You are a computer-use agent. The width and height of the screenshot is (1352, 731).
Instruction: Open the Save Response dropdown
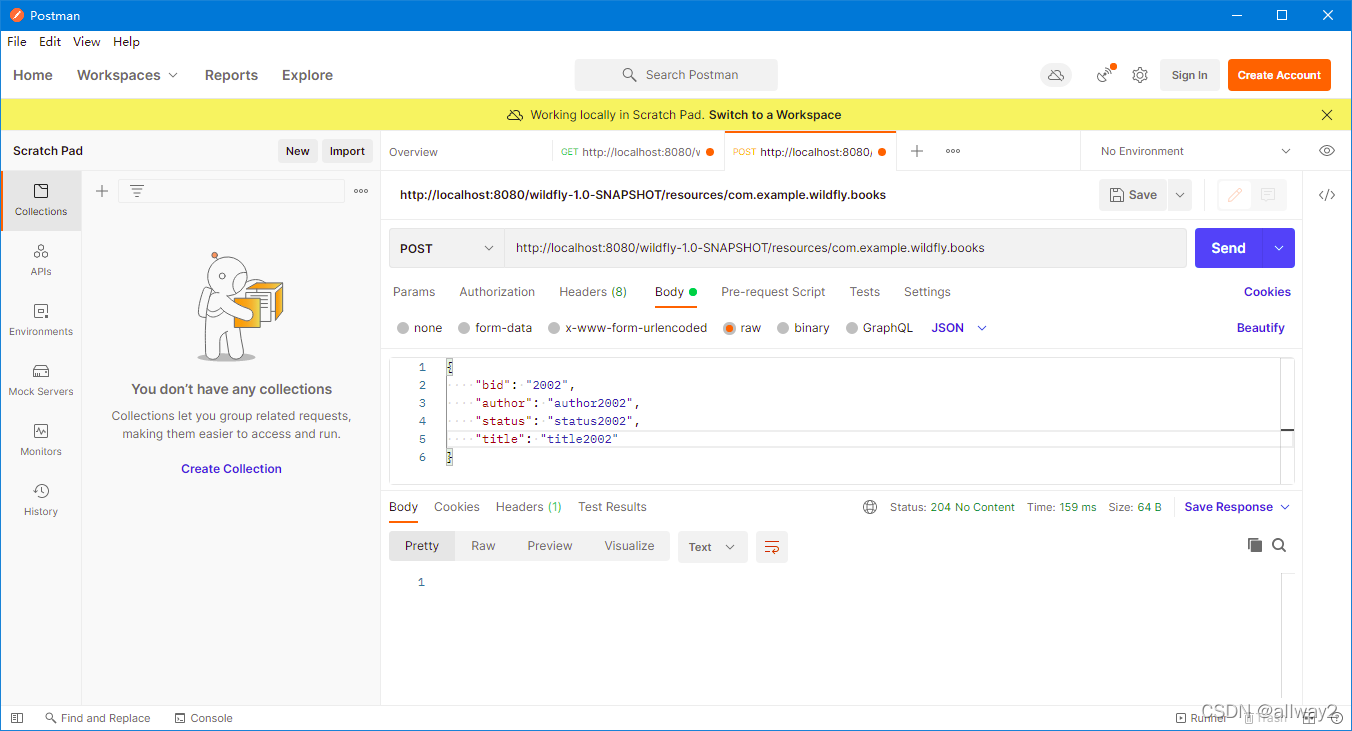click(x=1237, y=507)
